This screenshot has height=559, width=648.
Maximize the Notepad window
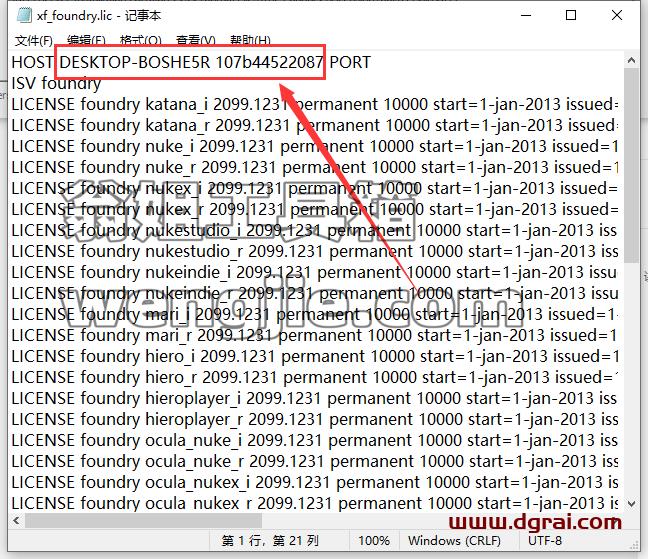571,15
